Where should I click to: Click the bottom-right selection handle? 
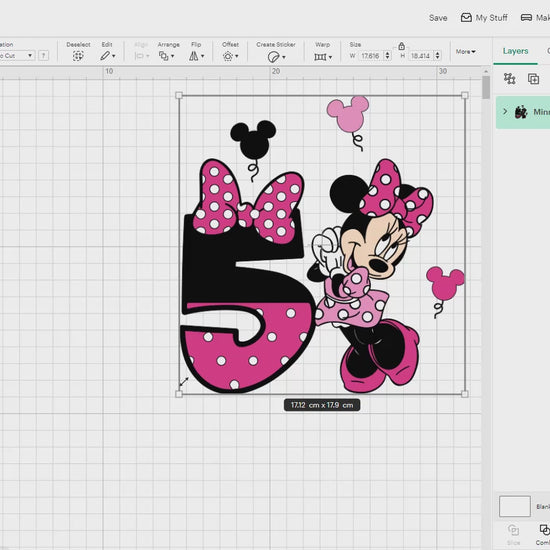(x=465, y=394)
